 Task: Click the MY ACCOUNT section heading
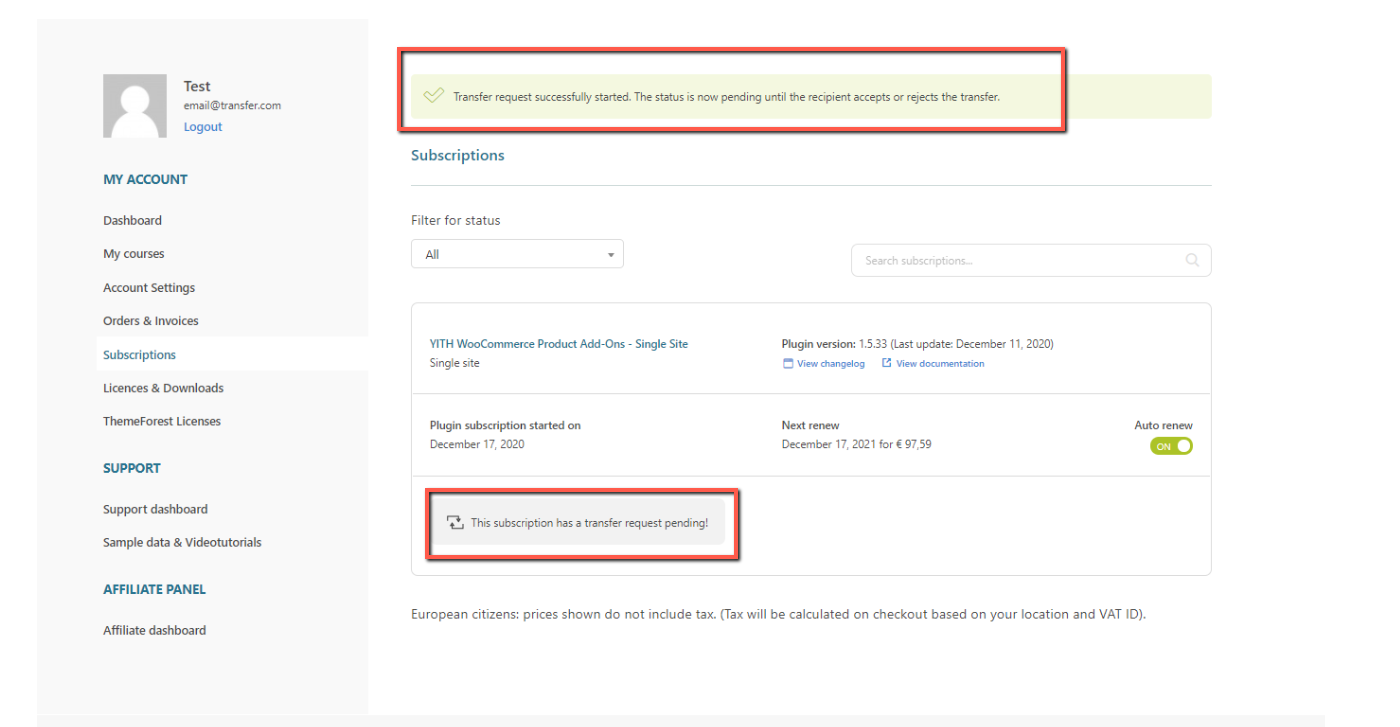[145, 180]
